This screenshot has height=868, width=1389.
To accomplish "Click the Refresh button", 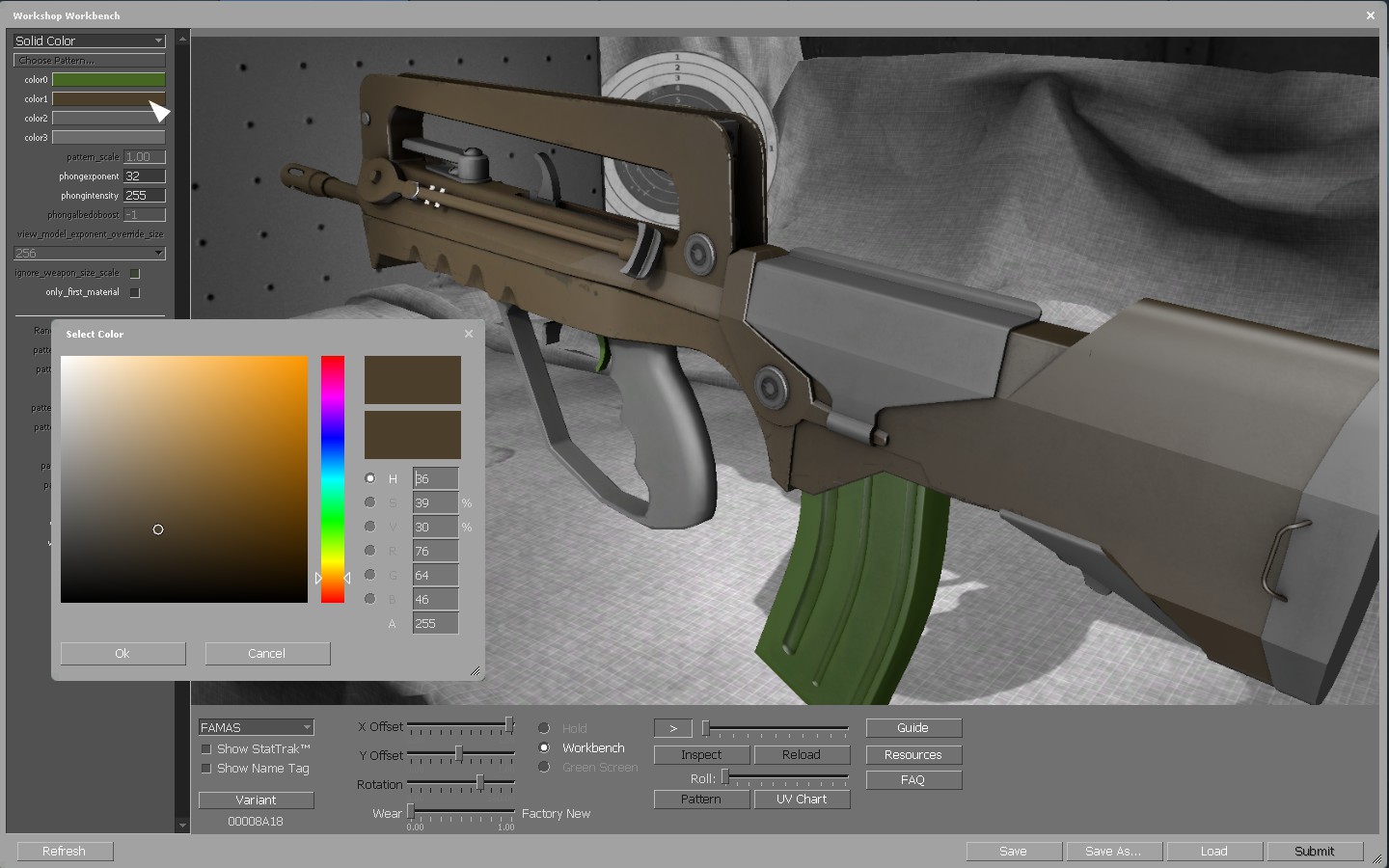I will [x=65, y=852].
